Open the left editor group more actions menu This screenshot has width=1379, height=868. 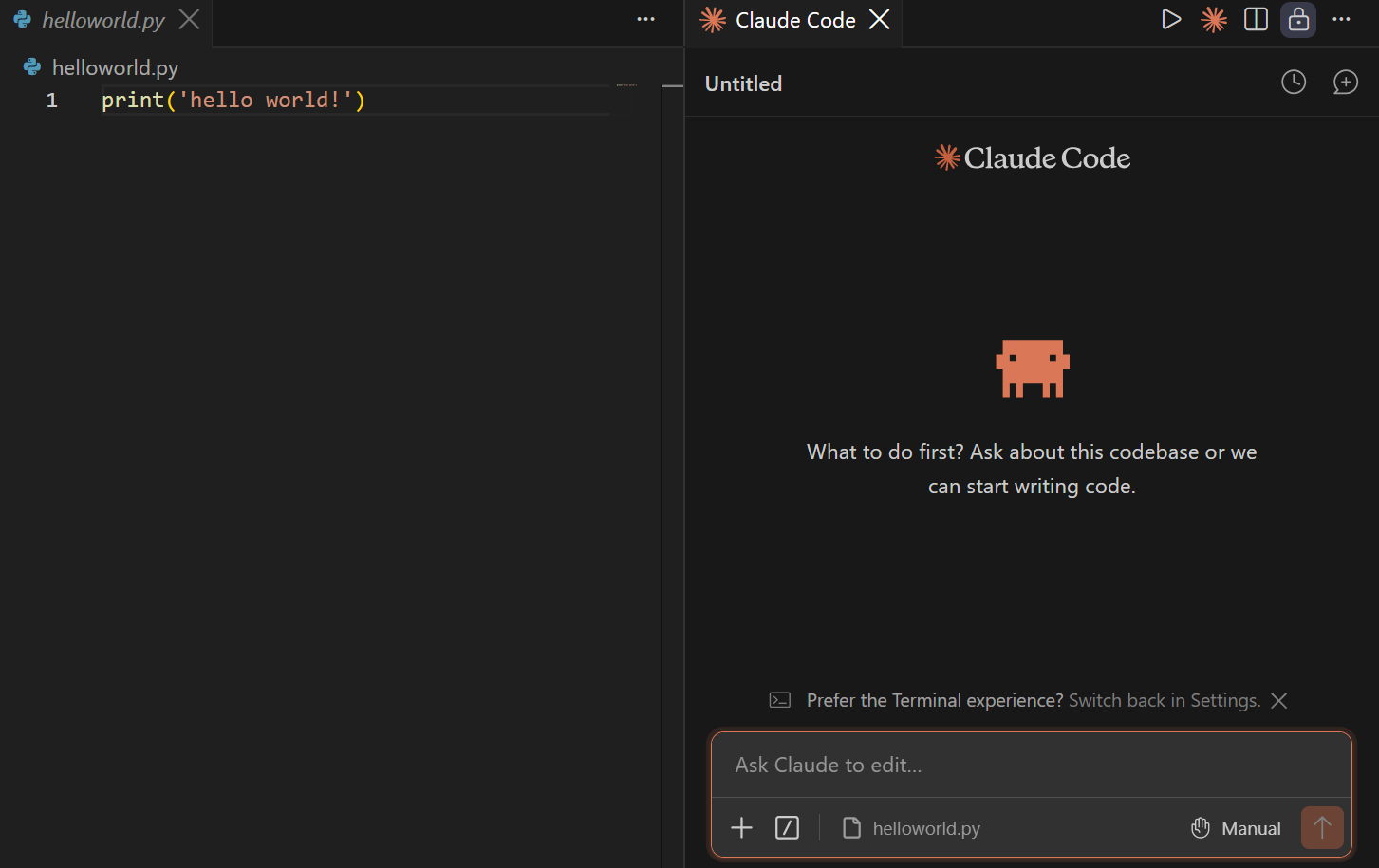tap(646, 20)
